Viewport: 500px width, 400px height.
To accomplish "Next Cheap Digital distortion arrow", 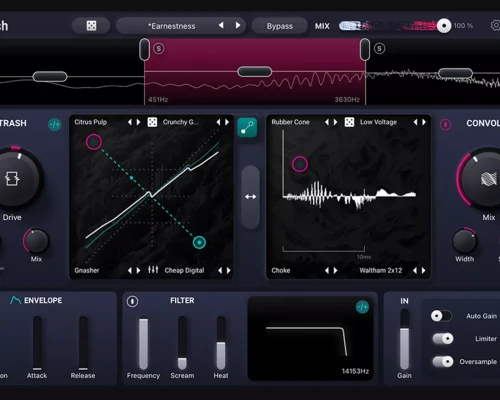I will coord(228,270).
